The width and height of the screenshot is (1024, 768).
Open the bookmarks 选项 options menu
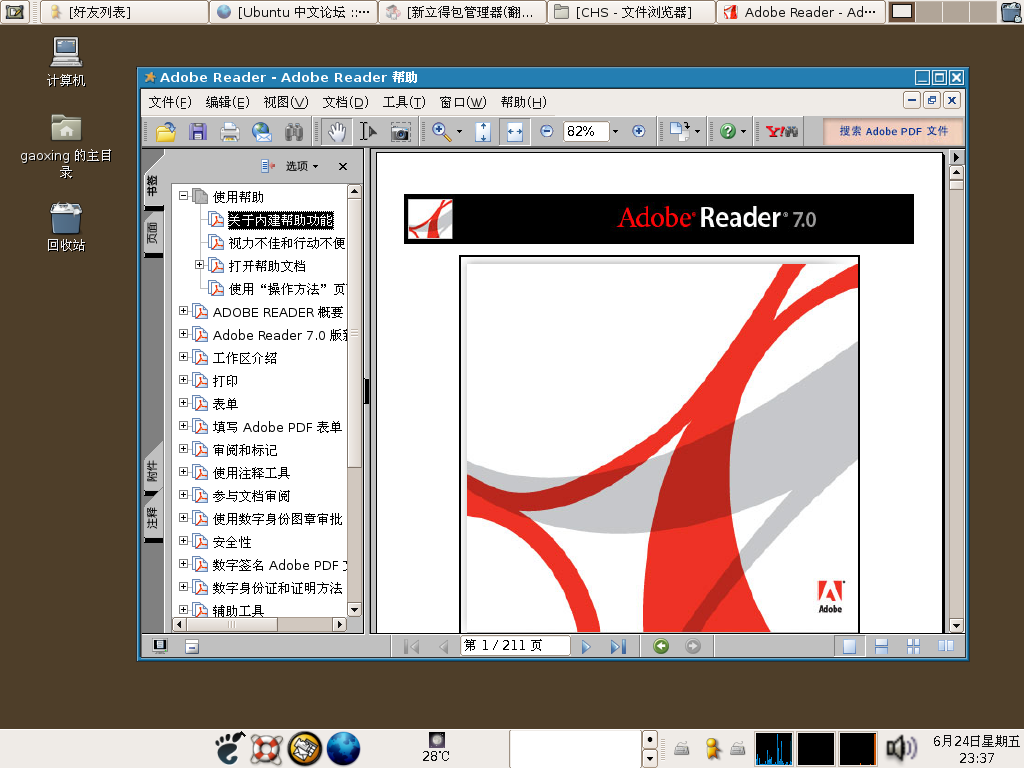tap(302, 167)
